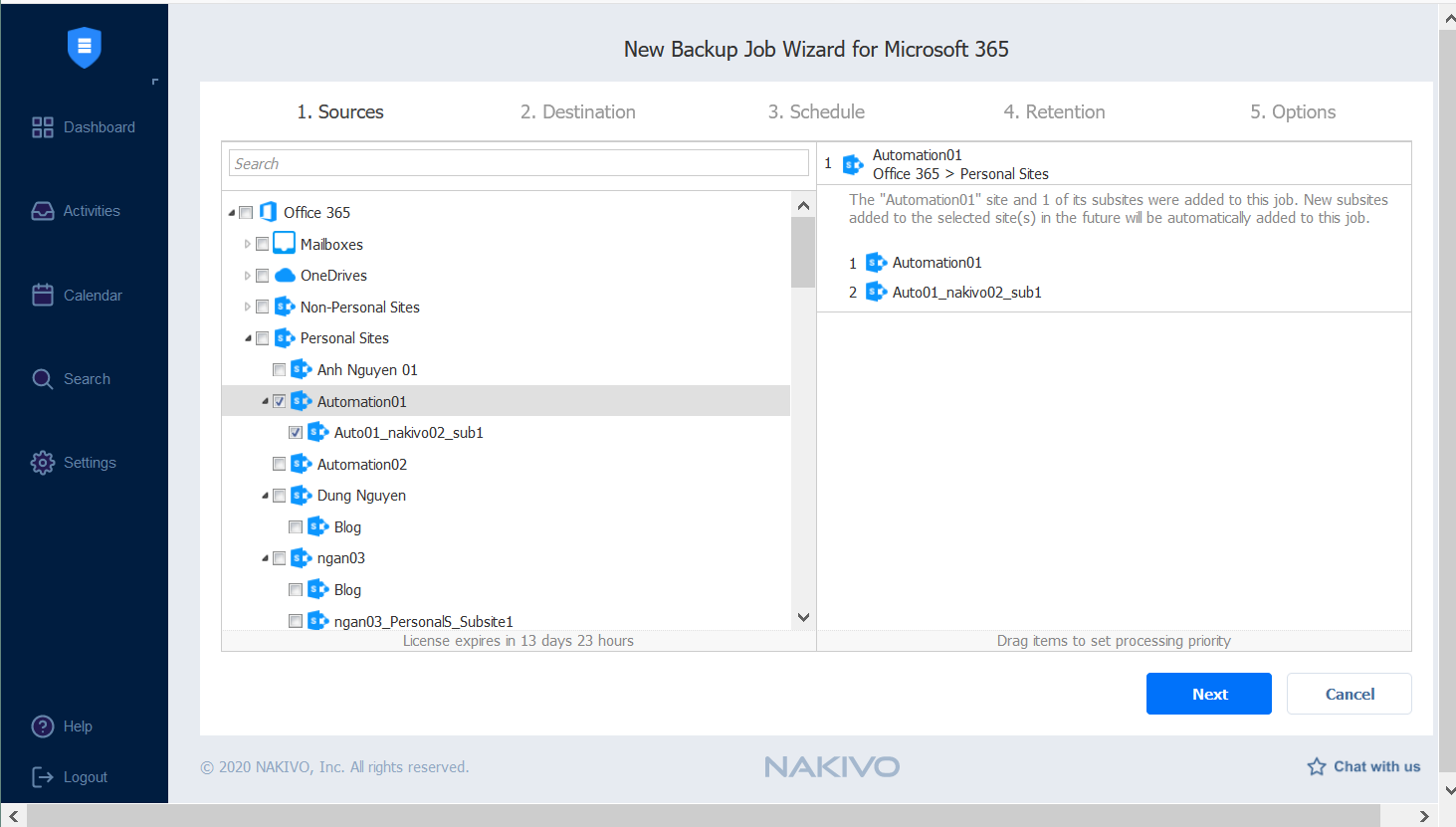Click the Blog checkbox under ngan03
The image size is (1456, 827).
point(296,590)
